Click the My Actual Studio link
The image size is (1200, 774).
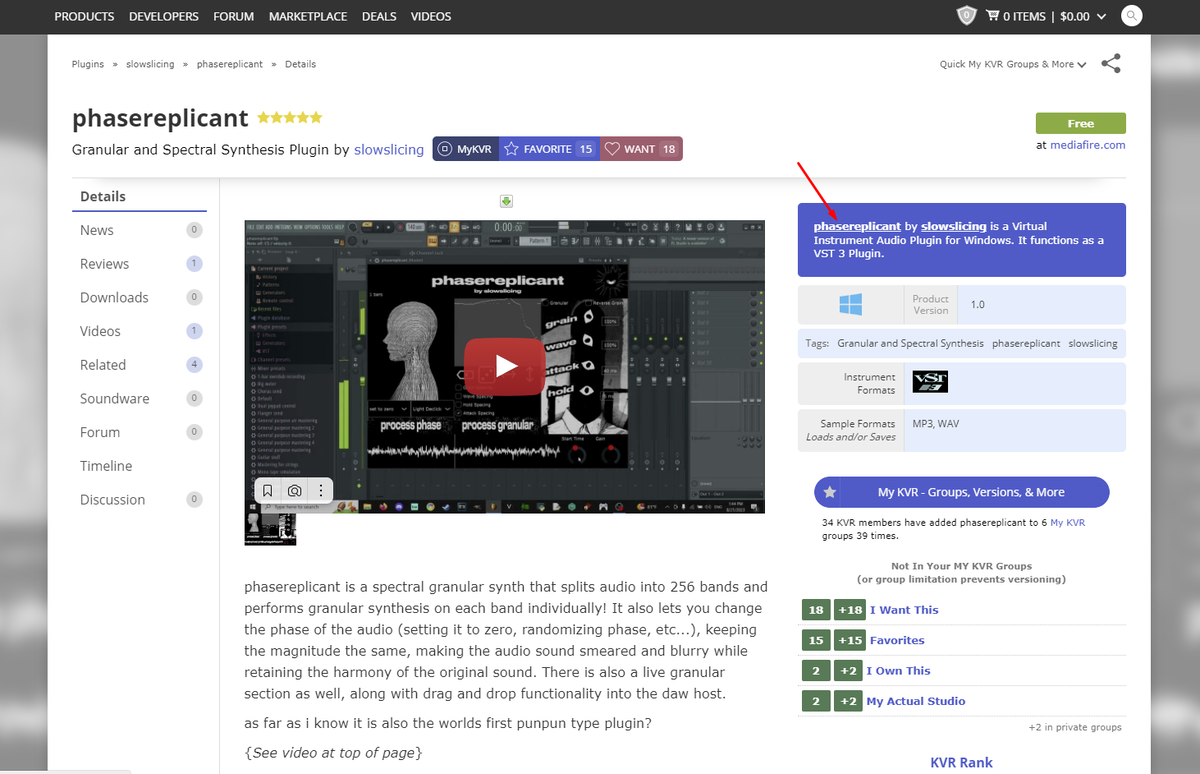point(916,701)
